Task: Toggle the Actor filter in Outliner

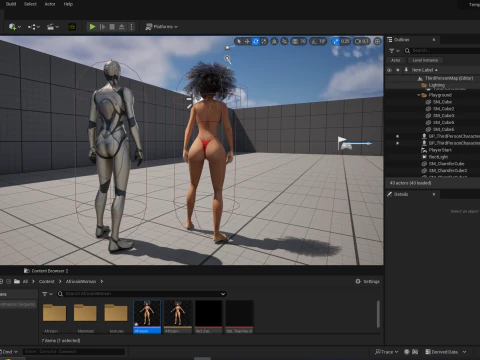Action: 396,60
